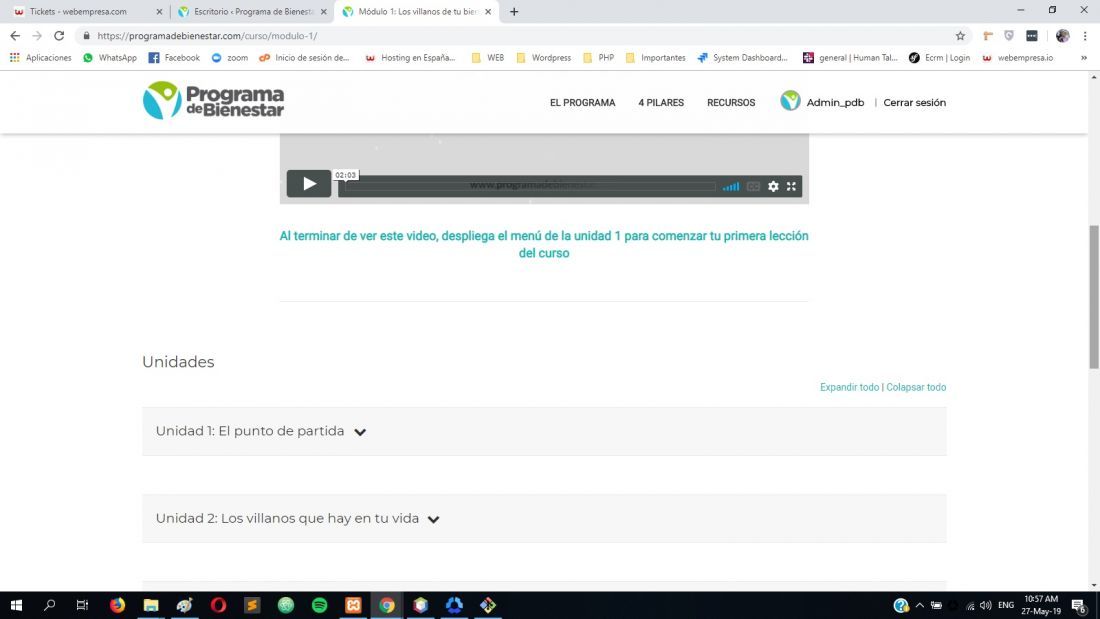Go back in browser history
This screenshot has width=1100, height=619.
point(15,36)
